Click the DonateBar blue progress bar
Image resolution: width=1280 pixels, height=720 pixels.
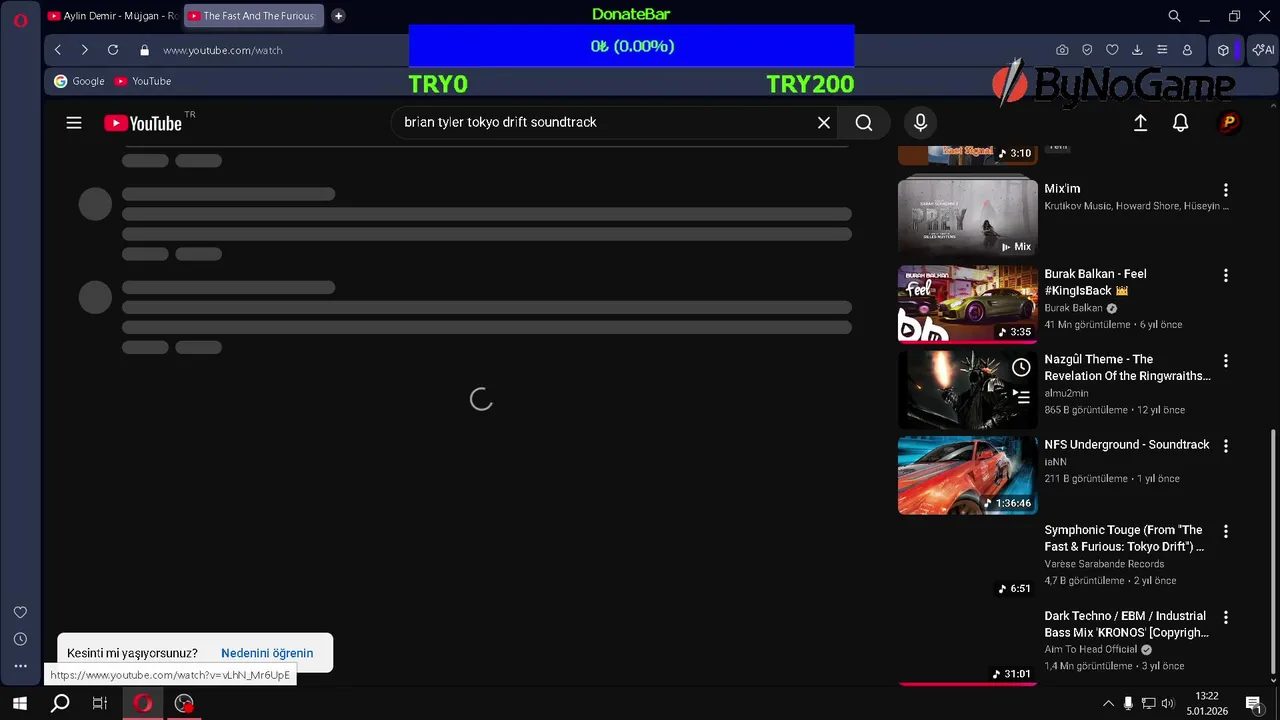pyautogui.click(x=631, y=46)
